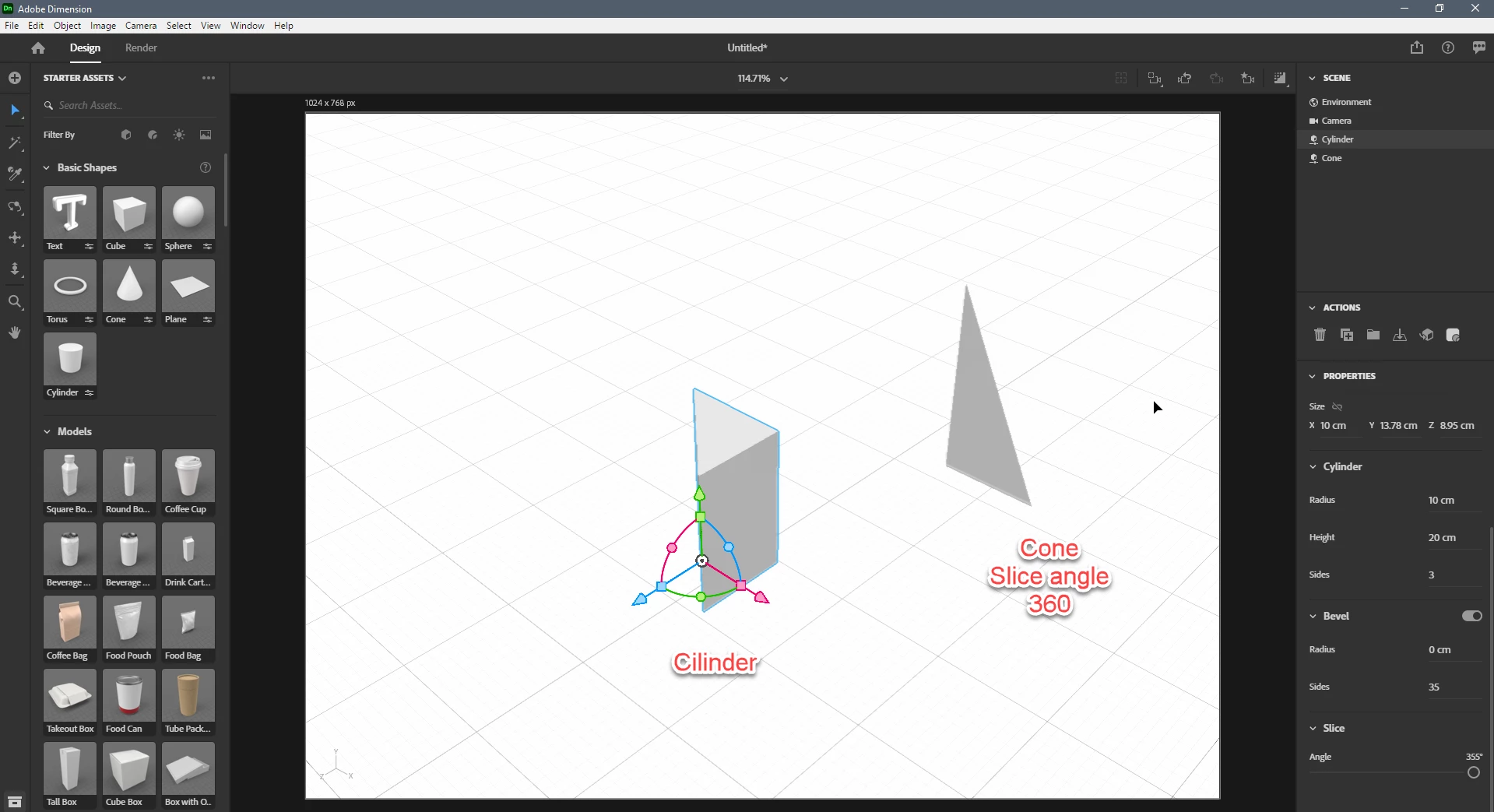Viewport: 1494px width, 812px height.
Task: Select the Sampler eyedropper tool
Action: (x=15, y=174)
